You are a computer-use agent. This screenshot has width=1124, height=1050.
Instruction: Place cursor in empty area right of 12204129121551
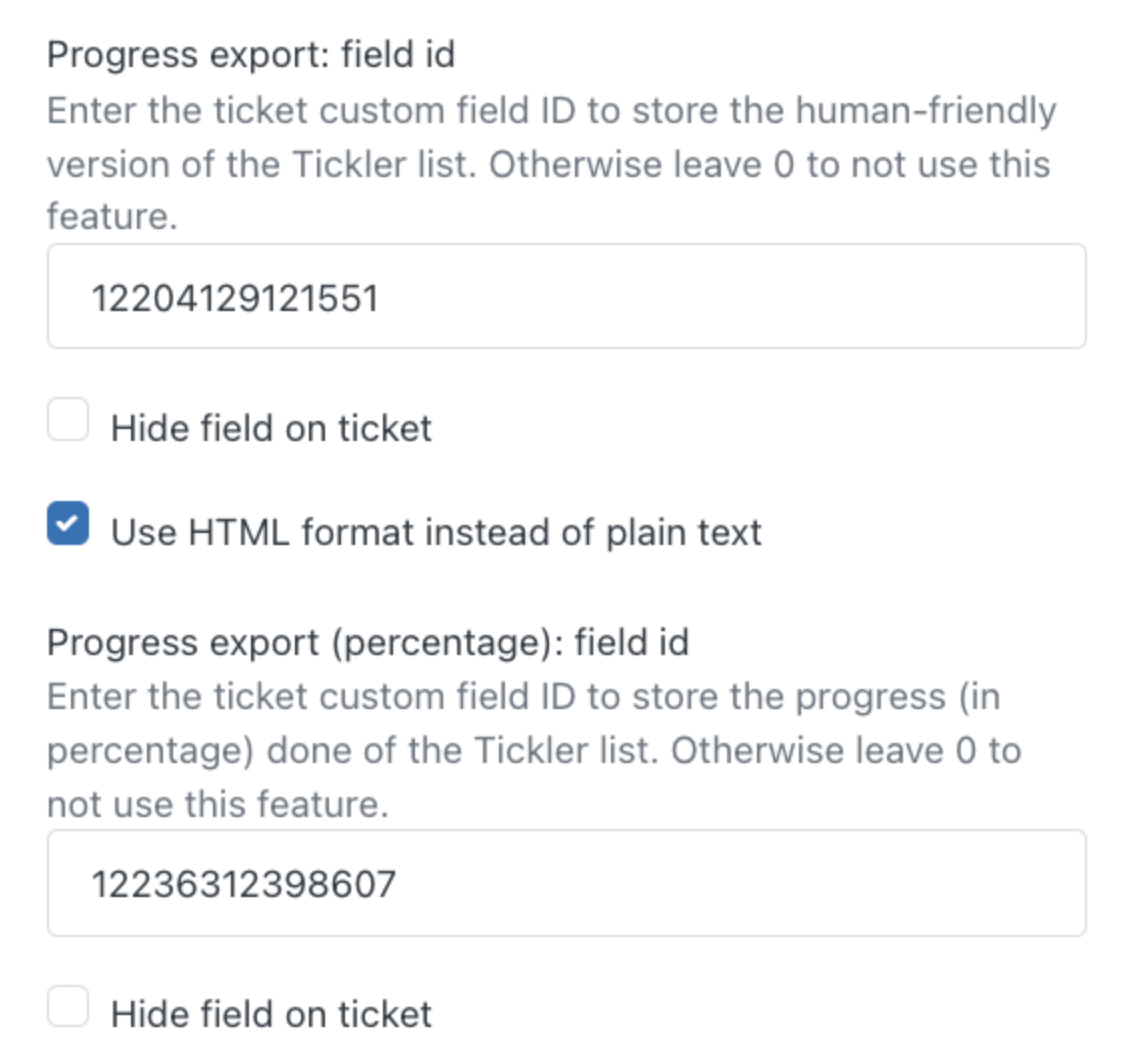731,297
